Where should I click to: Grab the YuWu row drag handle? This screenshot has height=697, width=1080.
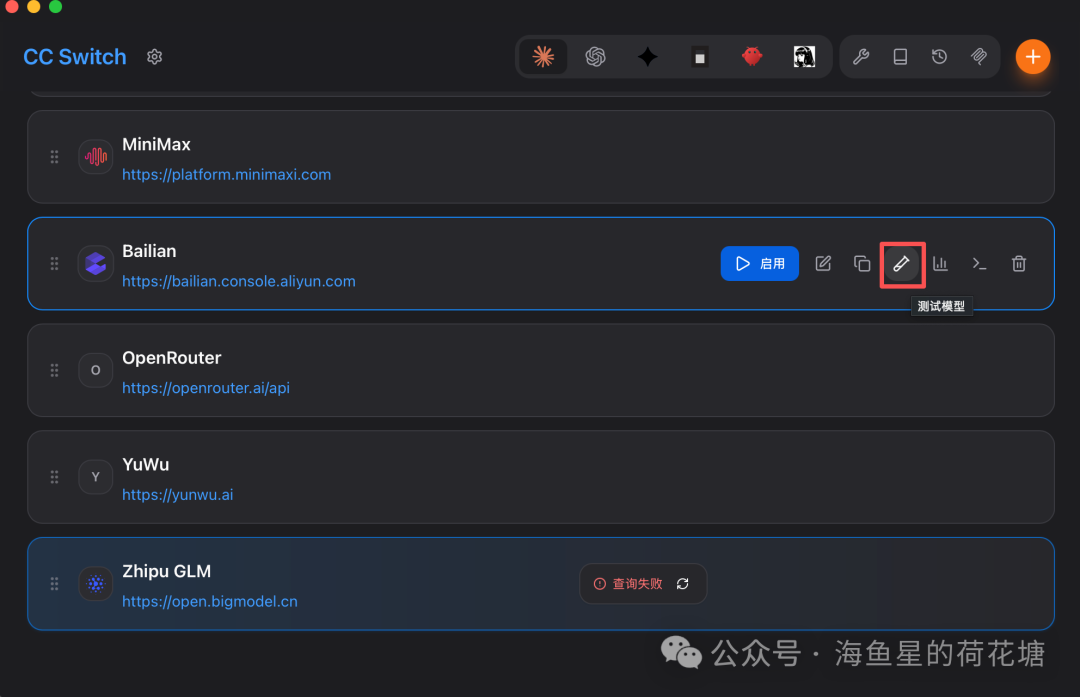[x=54, y=477]
